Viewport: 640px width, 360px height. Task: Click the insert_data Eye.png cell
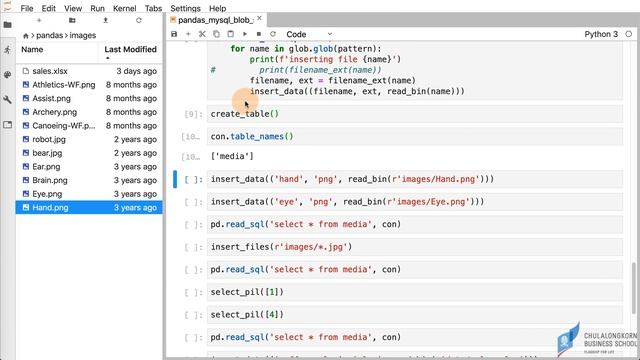[415, 202]
